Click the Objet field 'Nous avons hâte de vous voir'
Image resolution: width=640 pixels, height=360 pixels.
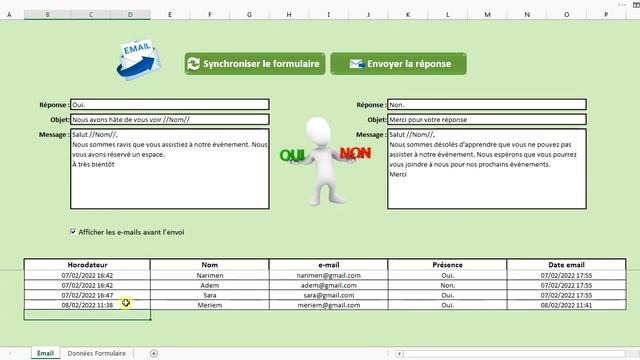pos(170,120)
